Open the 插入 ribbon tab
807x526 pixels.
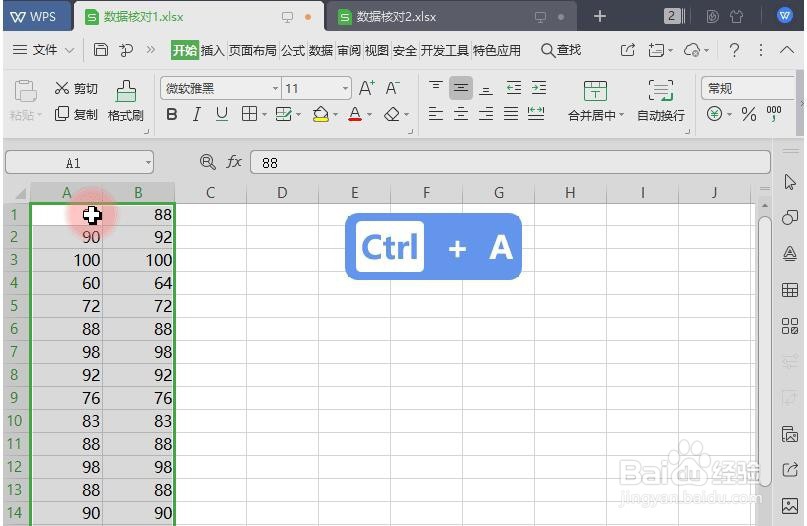pos(213,50)
